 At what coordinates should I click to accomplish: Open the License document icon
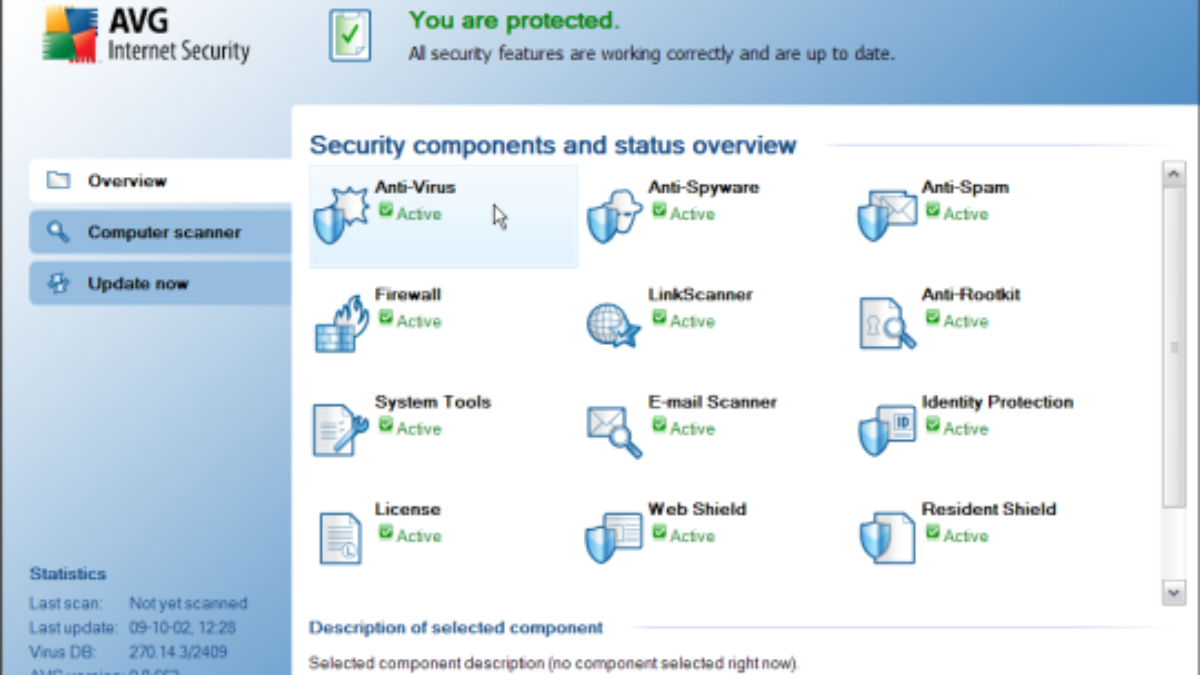(341, 537)
